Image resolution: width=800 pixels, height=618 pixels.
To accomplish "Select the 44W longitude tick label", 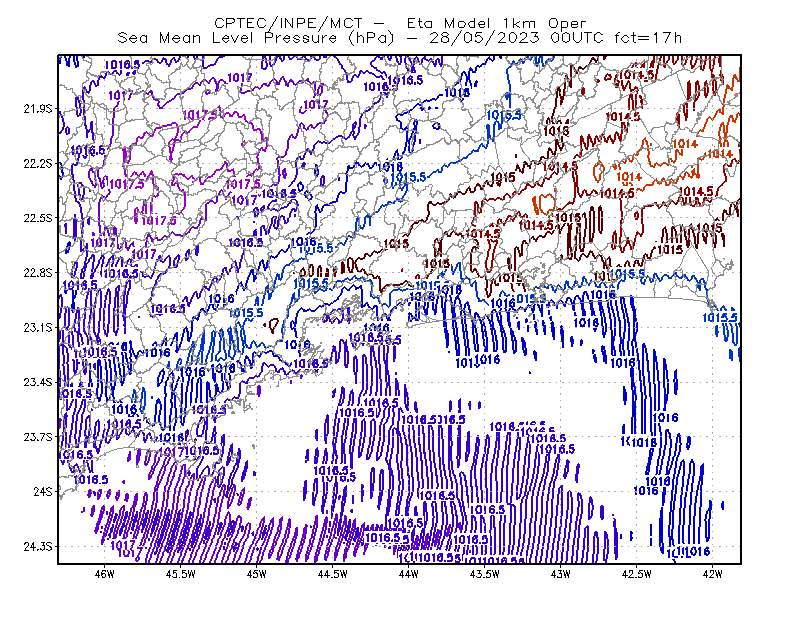I will [x=409, y=574].
